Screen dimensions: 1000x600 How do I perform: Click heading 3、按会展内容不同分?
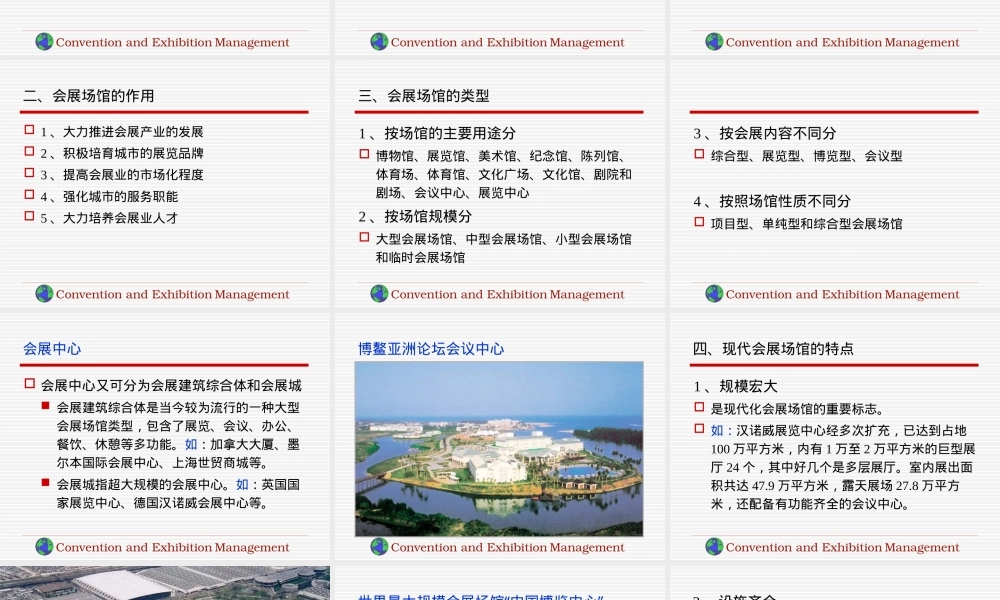click(x=765, y=133)
